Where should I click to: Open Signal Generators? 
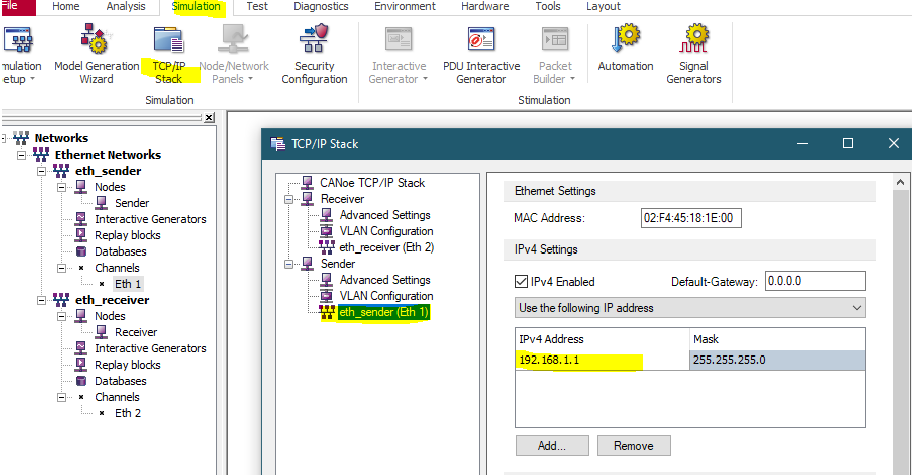coord(693,54)
